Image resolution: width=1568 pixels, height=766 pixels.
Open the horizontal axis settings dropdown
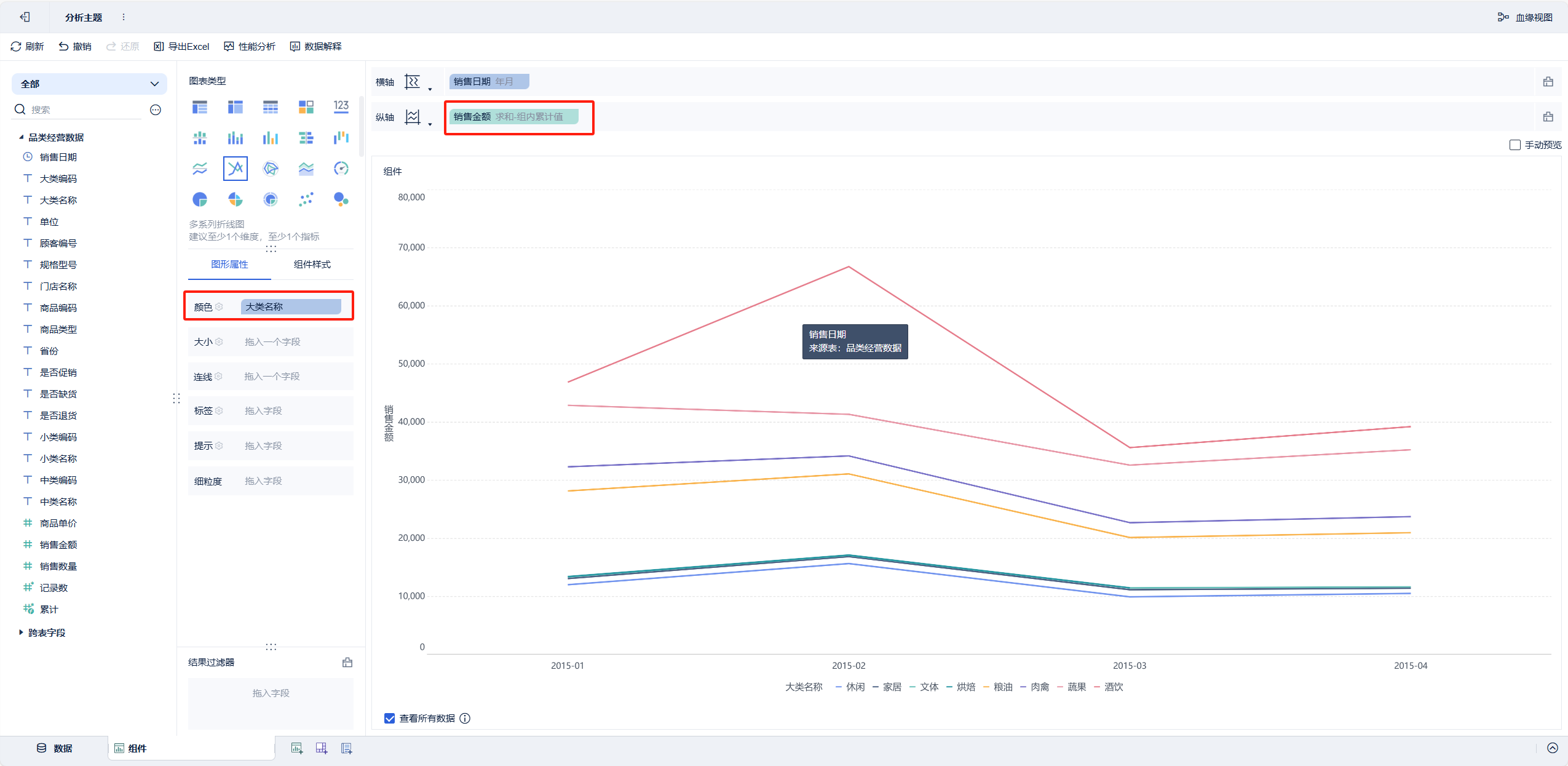coord(418,82)
